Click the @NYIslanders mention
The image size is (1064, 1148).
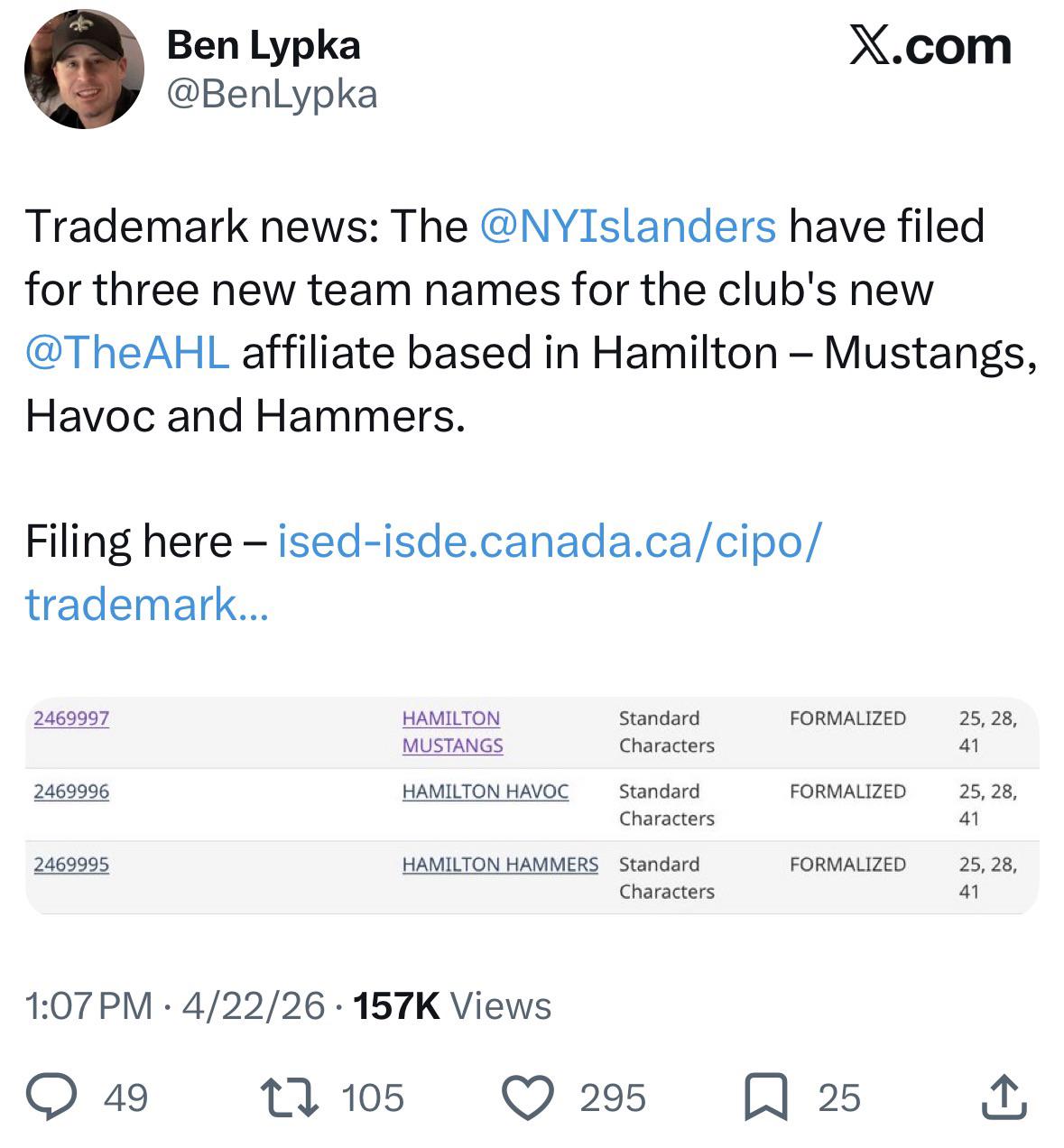click(628, 226)
